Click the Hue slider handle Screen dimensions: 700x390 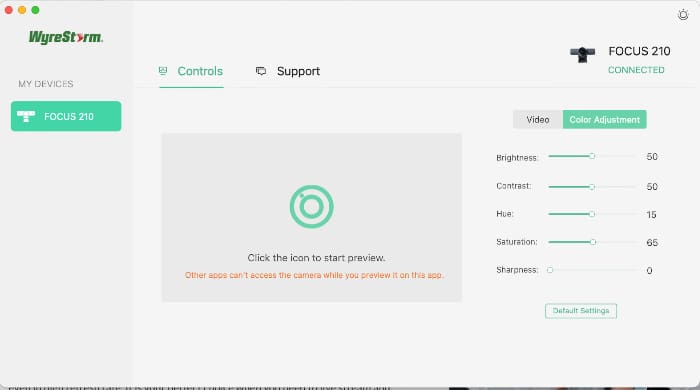click(592, 214)
